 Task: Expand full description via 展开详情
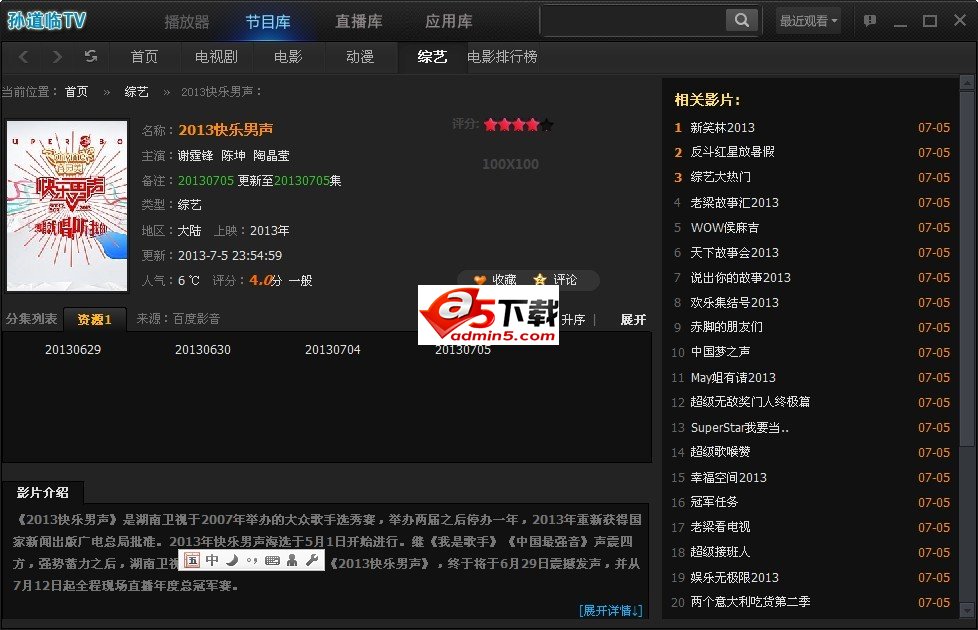tap(610, 610)
